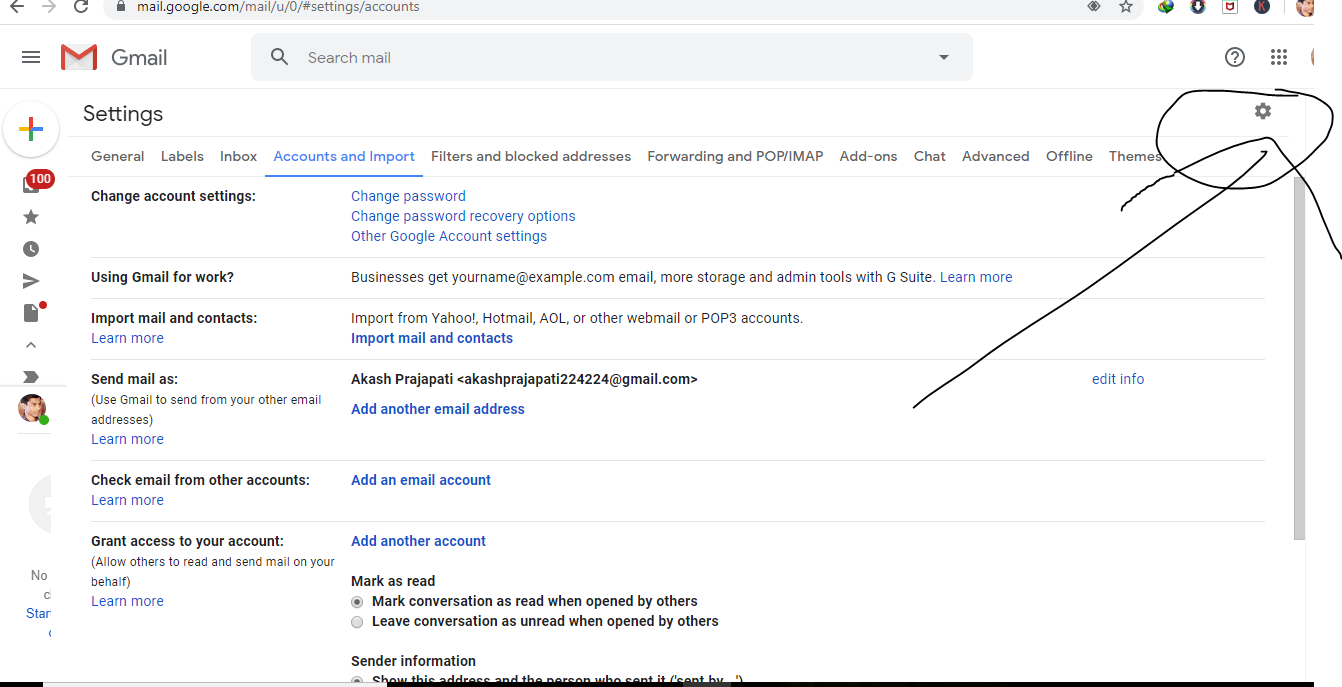Click the browser address bar URL

pos(278,6)
